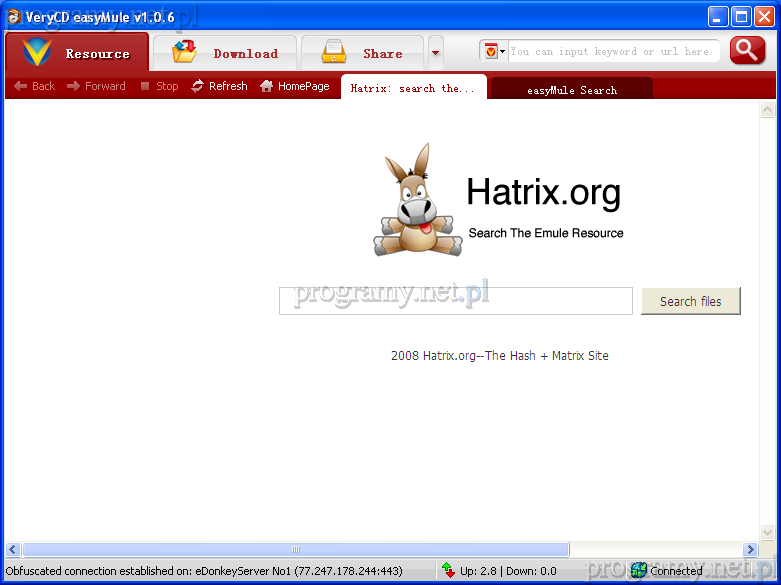This screenshot has height=585, width=781.
Task: Click the Hatrix donkey mascot logo
Action: click(413, 200)
